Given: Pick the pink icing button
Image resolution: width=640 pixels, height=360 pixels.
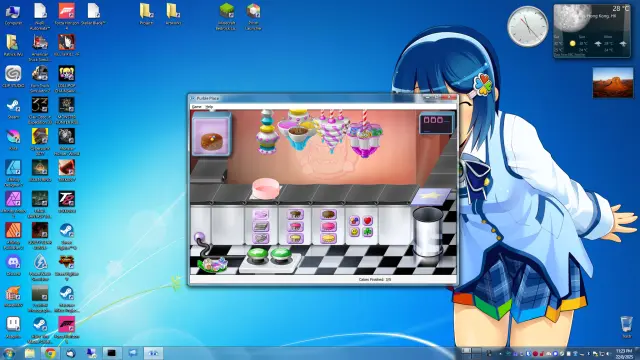Looking at the screenshot, I should coord(328,227).
